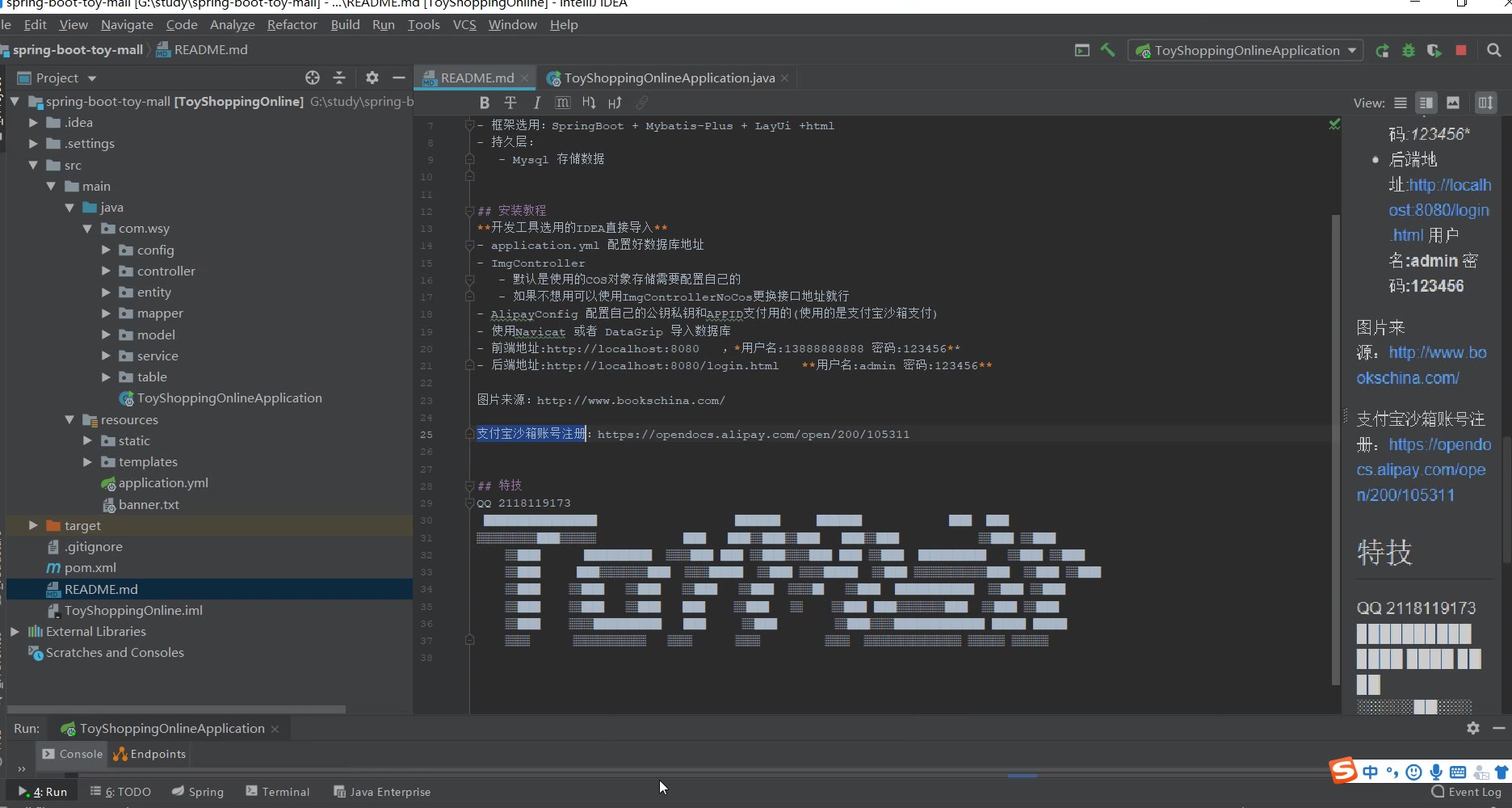The width and height of the screenshot is (1512, 808).
Task: Open Spring tool window
Action: (198, 792)
